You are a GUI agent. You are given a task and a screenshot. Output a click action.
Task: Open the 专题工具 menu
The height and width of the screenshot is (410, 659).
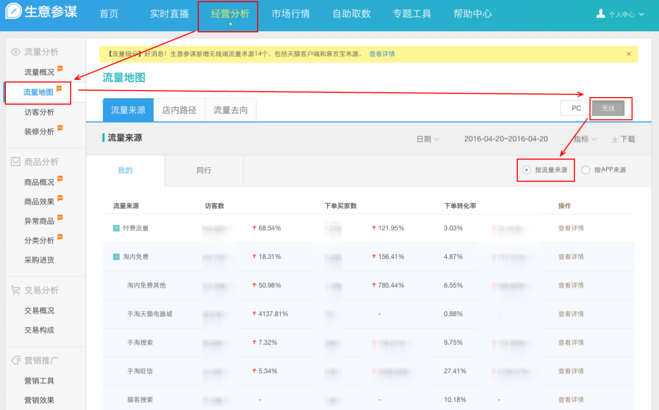[x=412, y=14]
